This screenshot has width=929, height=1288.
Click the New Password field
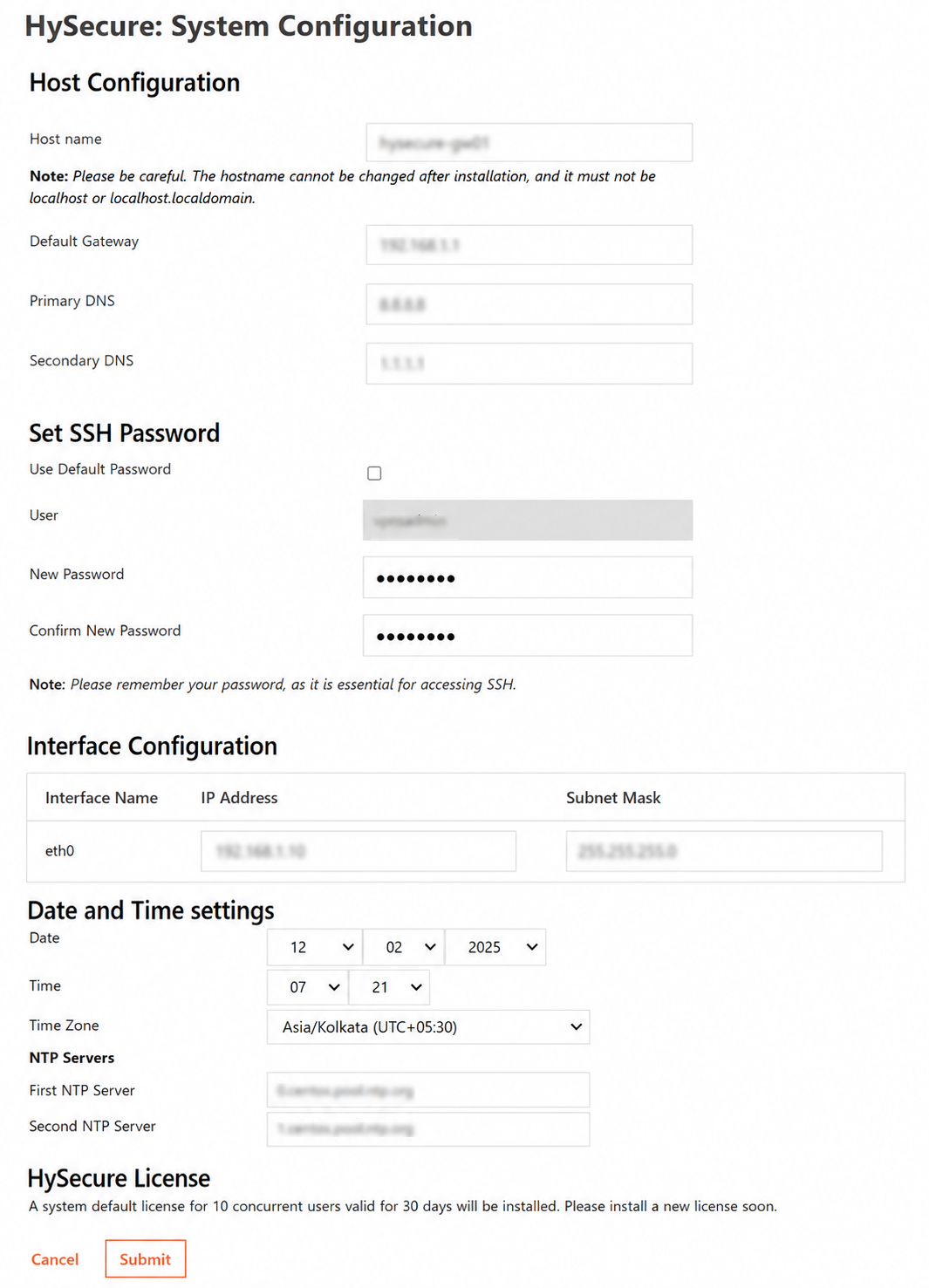(x=528, y=577)
